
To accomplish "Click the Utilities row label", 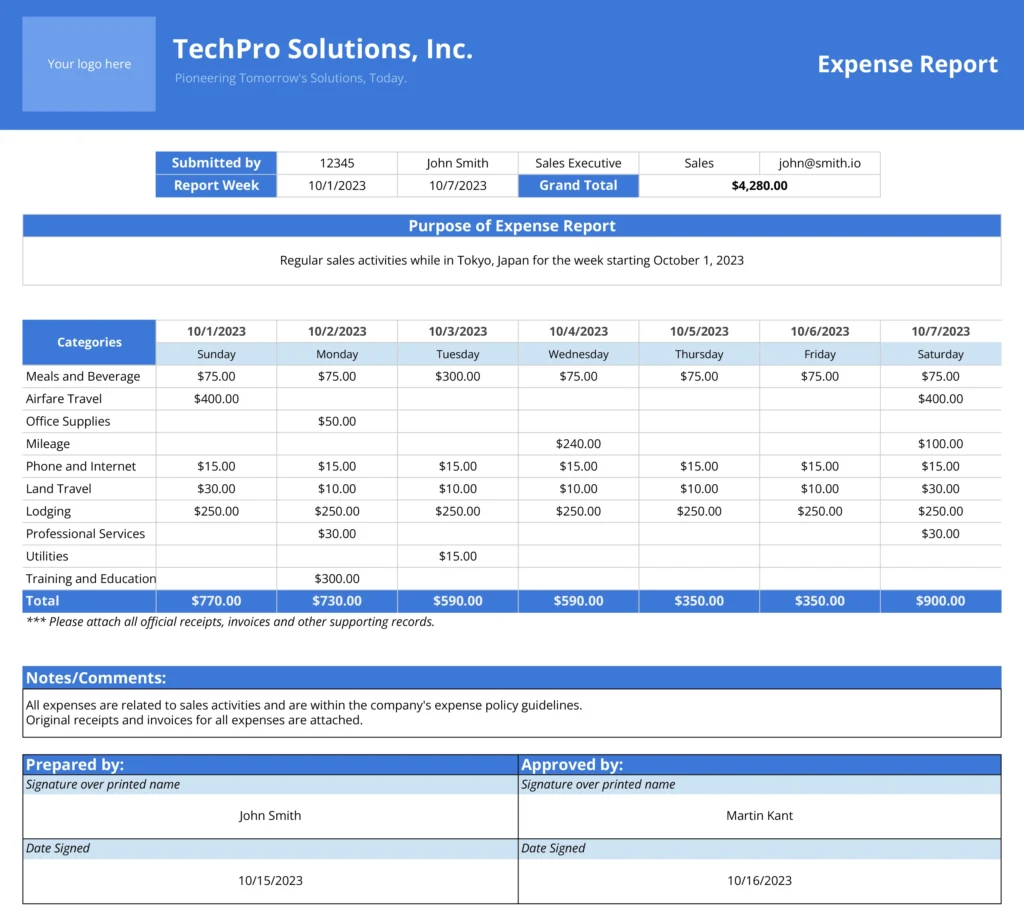I will pos(47,556).
